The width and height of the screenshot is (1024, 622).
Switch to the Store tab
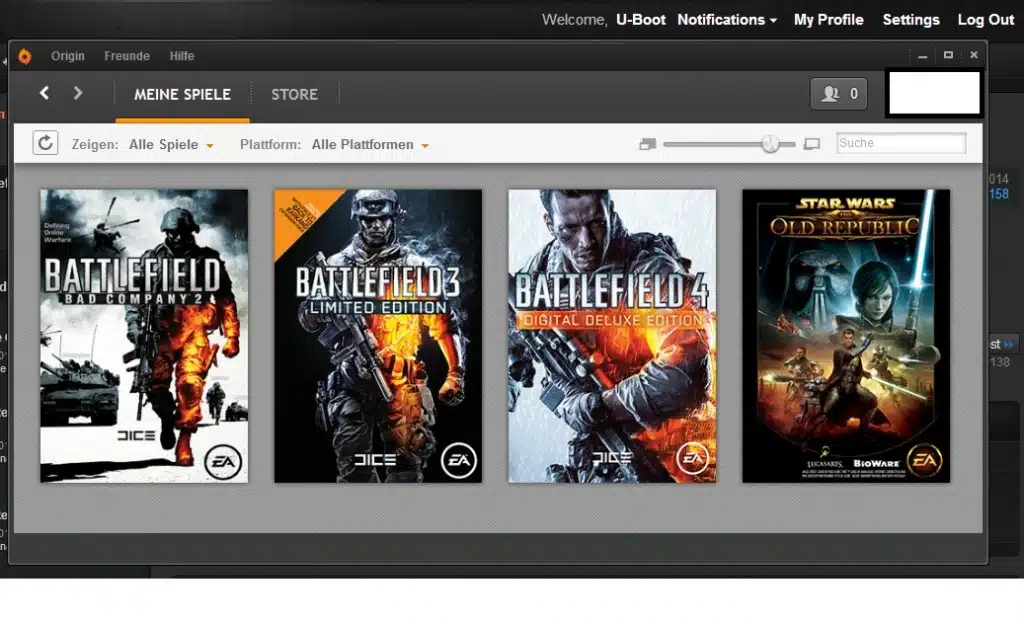pyautogui.click(x=294, y=94)
